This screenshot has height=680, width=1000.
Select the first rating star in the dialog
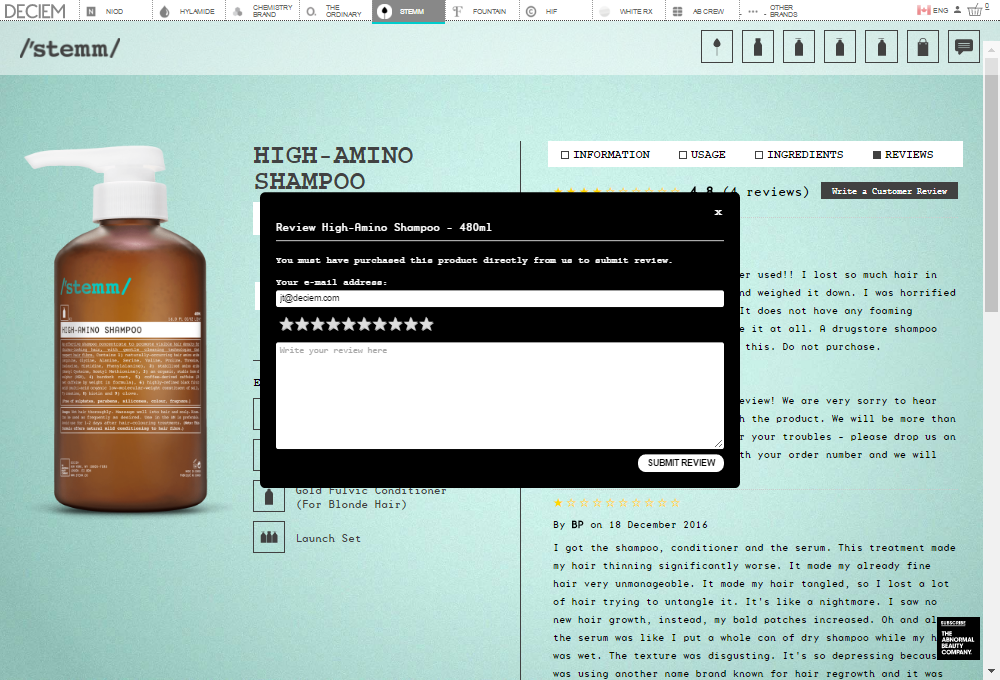(x=287, y=325)
